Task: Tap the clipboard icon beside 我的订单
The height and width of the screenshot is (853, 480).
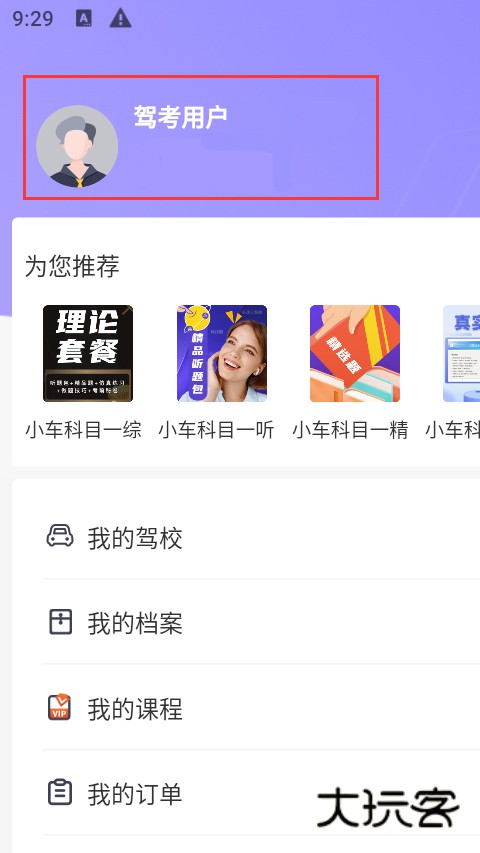Action: click(60, 792)
